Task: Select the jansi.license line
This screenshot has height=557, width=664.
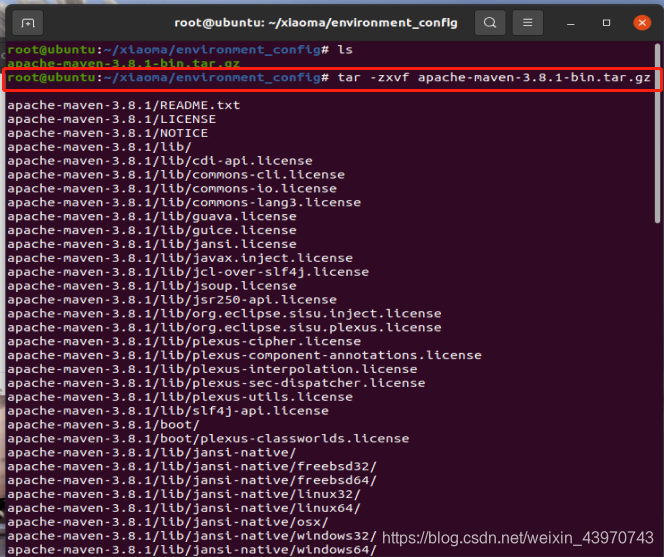Action: (152, 244)
